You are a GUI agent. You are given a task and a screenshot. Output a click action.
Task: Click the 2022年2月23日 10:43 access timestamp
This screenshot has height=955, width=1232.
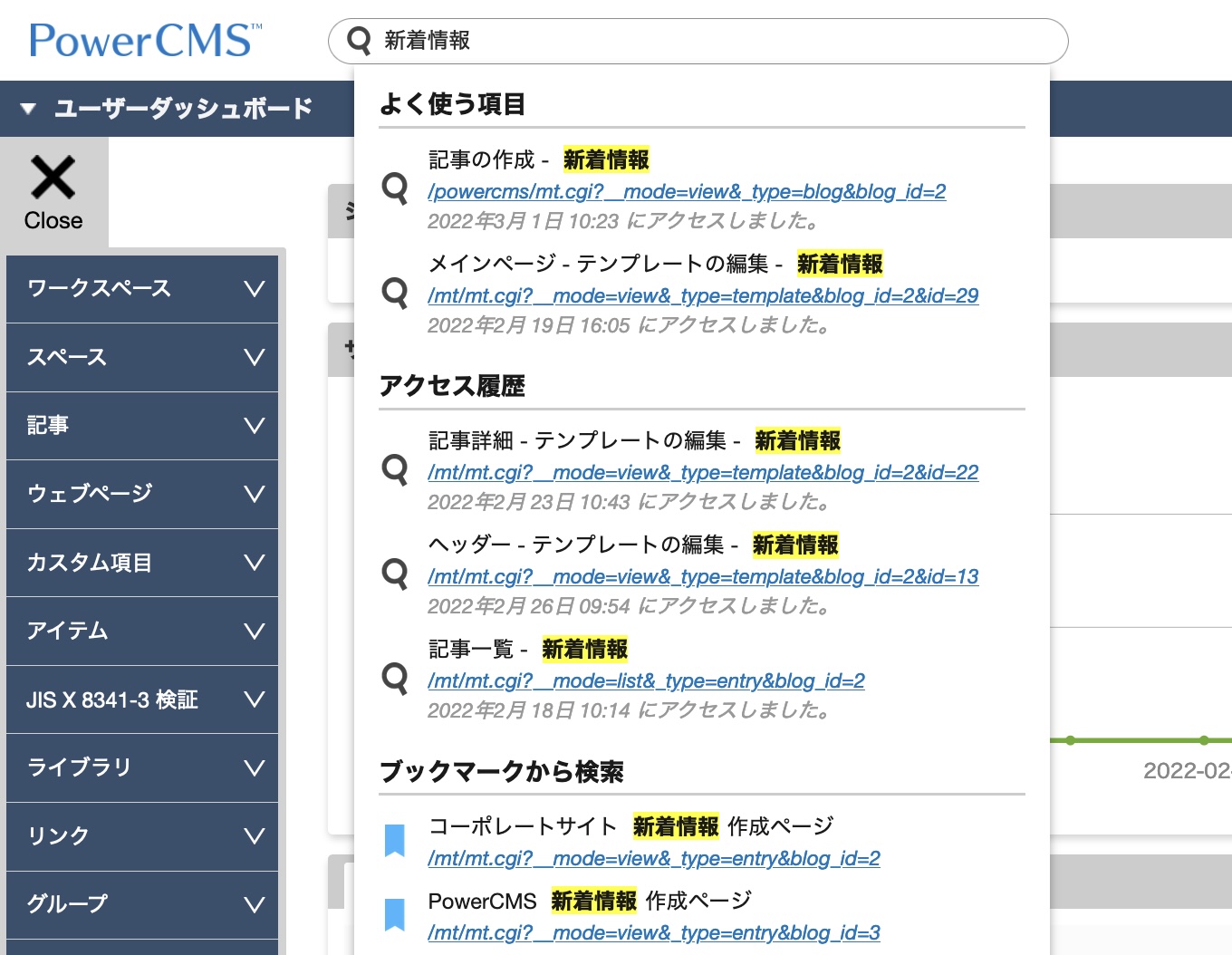(x=630, y=502)
